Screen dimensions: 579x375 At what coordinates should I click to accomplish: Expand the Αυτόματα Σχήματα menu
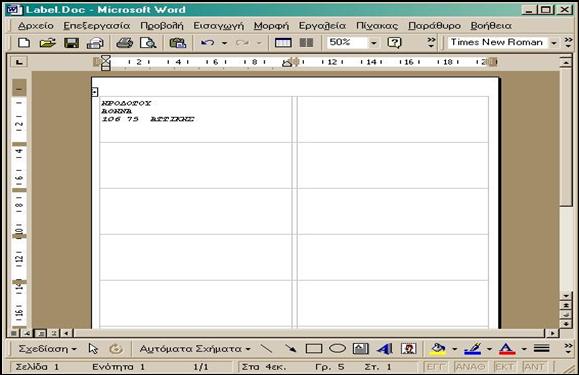(195, 349)
